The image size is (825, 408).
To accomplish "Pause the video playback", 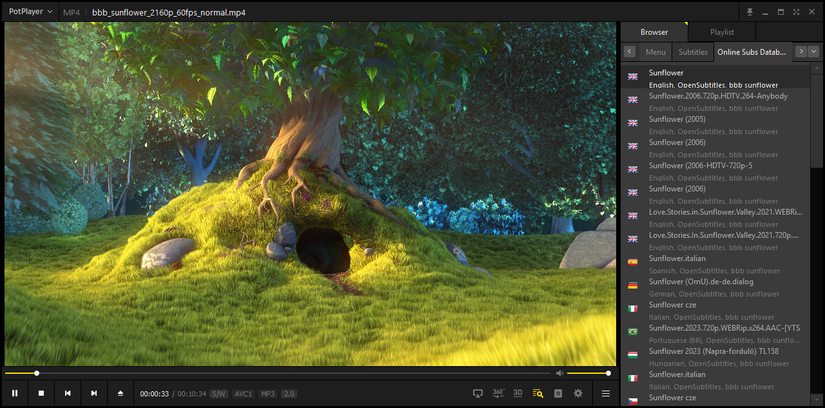I will [15, 393].
